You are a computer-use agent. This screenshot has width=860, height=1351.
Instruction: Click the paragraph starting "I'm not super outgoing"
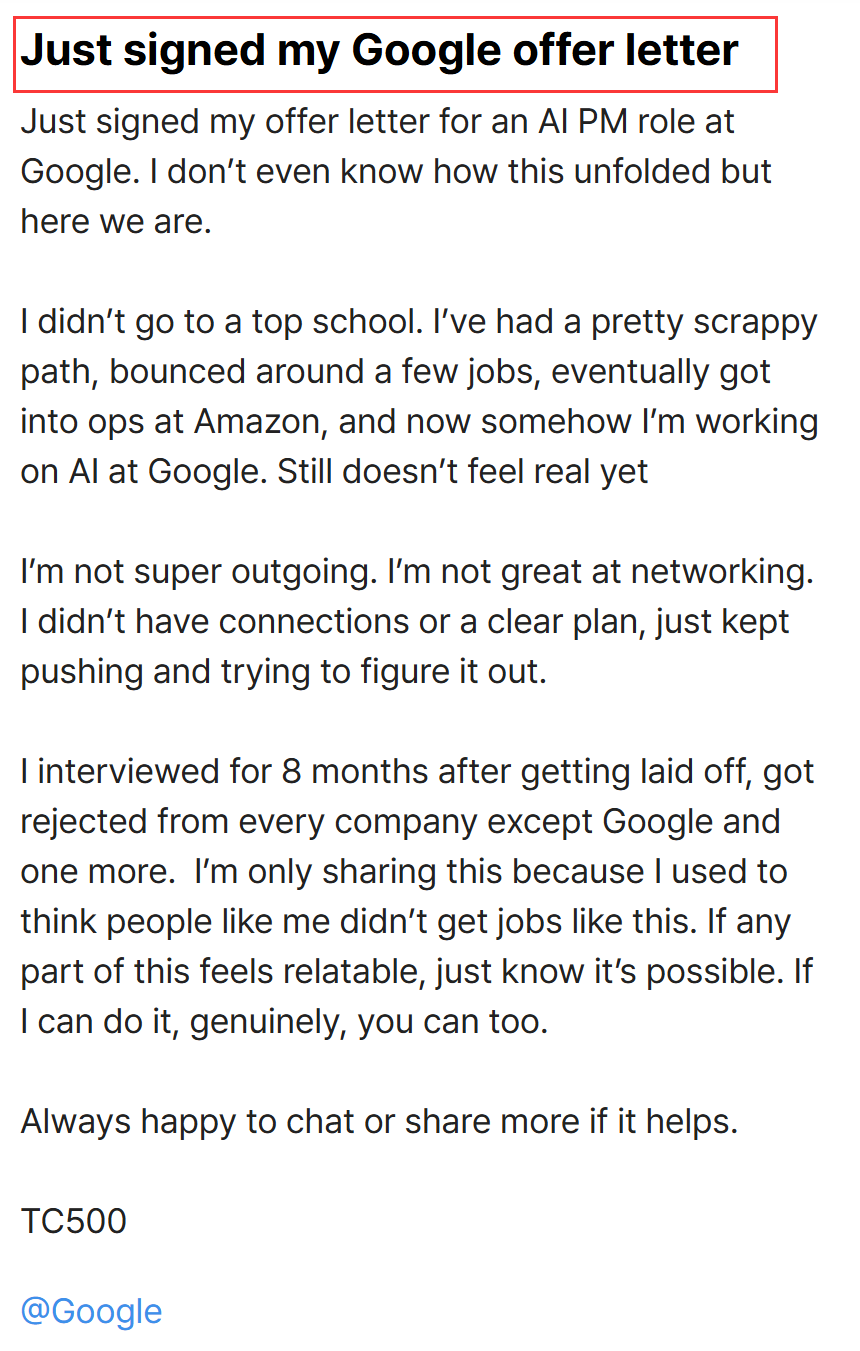(x=418, y=622)
